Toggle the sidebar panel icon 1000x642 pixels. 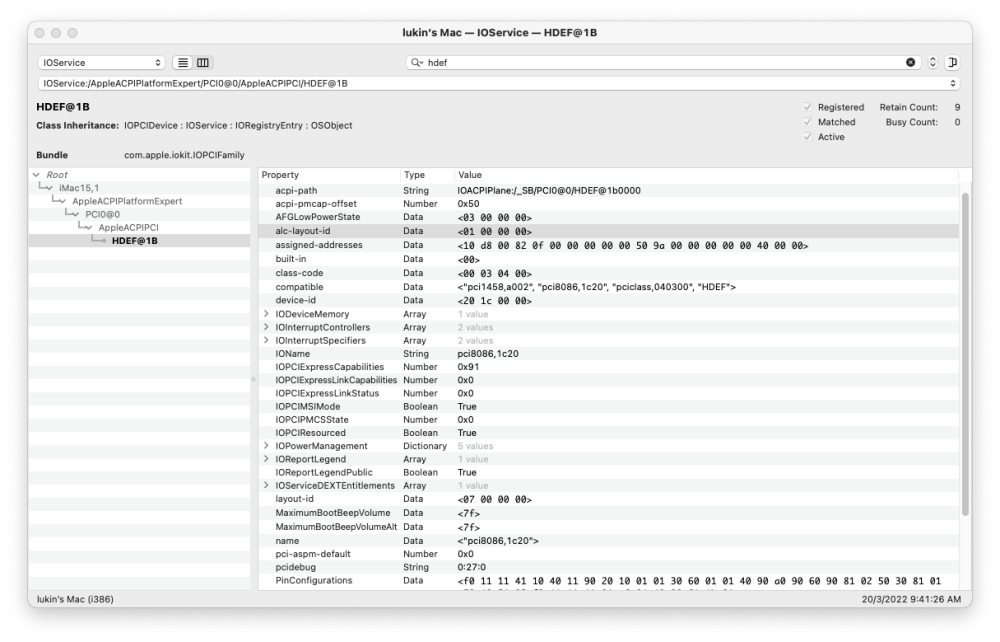coord(952,62)
